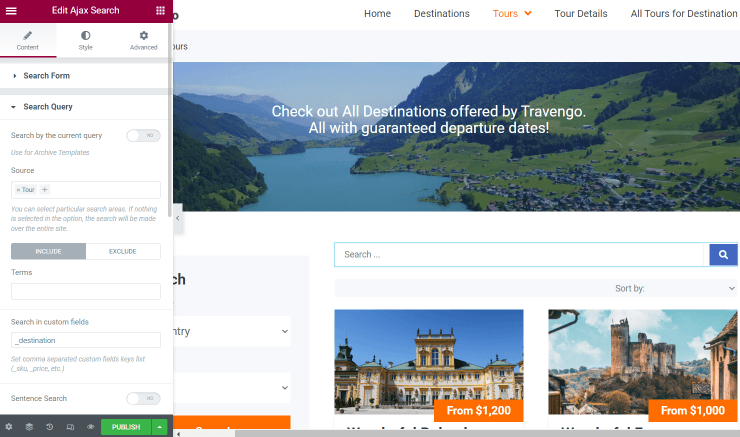Image resolution: width=740 pixels, height=437 pixels.
Task: Open the Destinations menu item
Action: point(442,14)
